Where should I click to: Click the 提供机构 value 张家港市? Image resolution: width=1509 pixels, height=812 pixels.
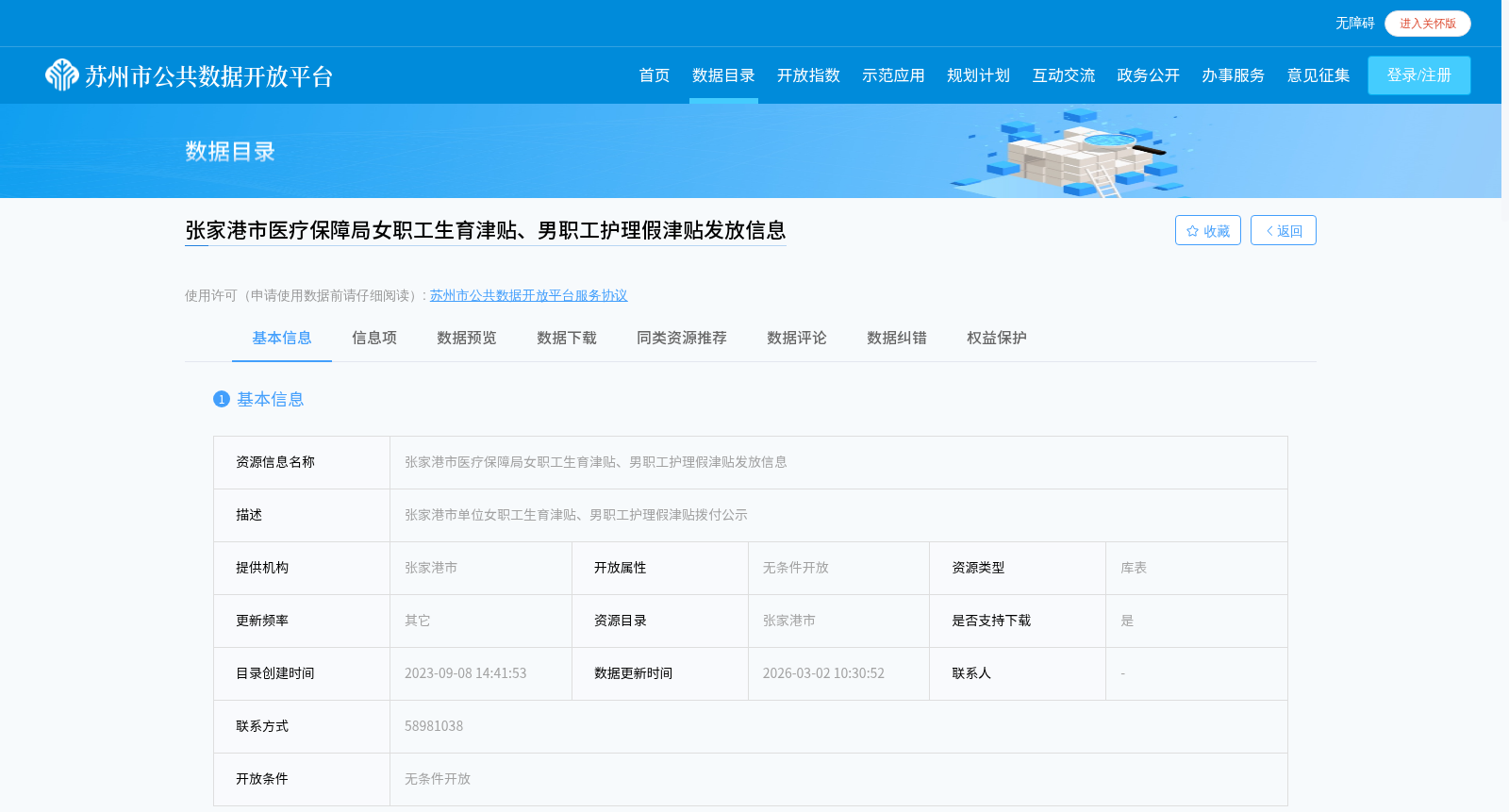pyautogui.click(x=431, y=568)
